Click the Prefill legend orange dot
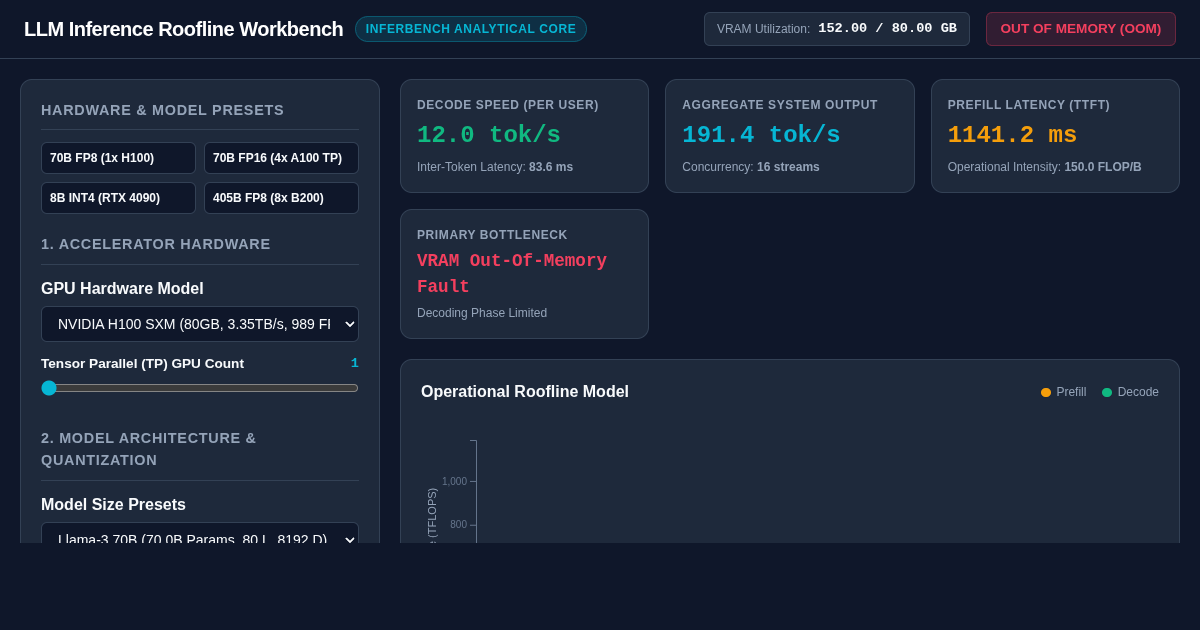This screenshot has width=1200, height=630. click(1046, 392)
